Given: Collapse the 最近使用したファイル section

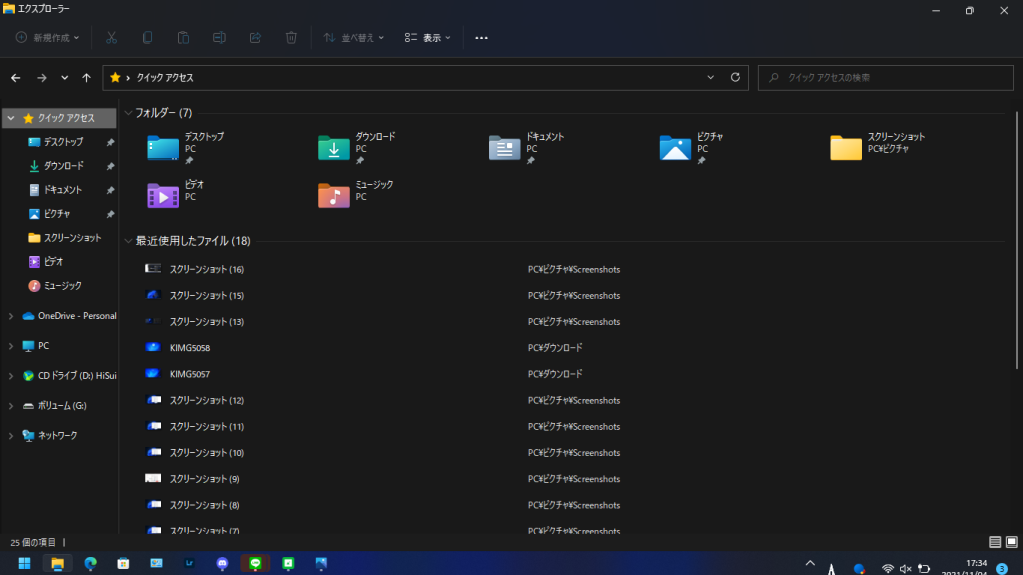Looking at the screenshot, I should tap(128, 241).
